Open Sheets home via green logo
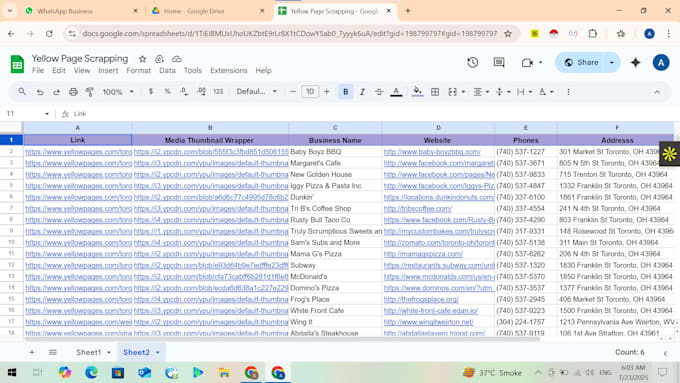 (x=17, y=64)
